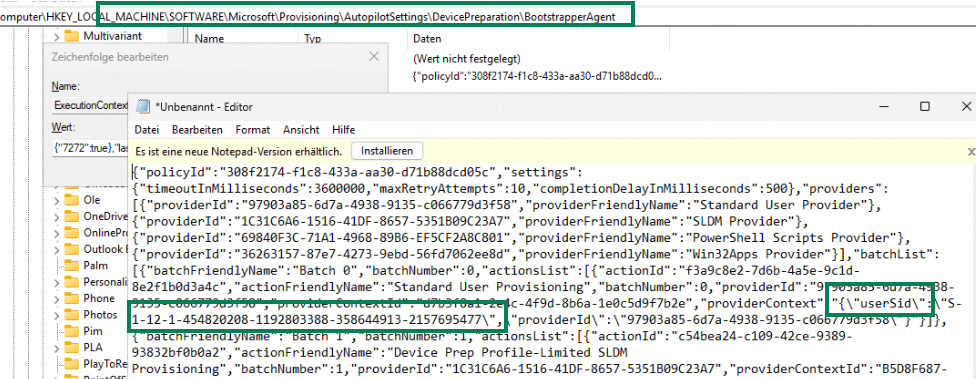Image resolution: width=976 pixels, height=379 pixels.
Task: Maximize the Editor window
Action: coord(926,106)
